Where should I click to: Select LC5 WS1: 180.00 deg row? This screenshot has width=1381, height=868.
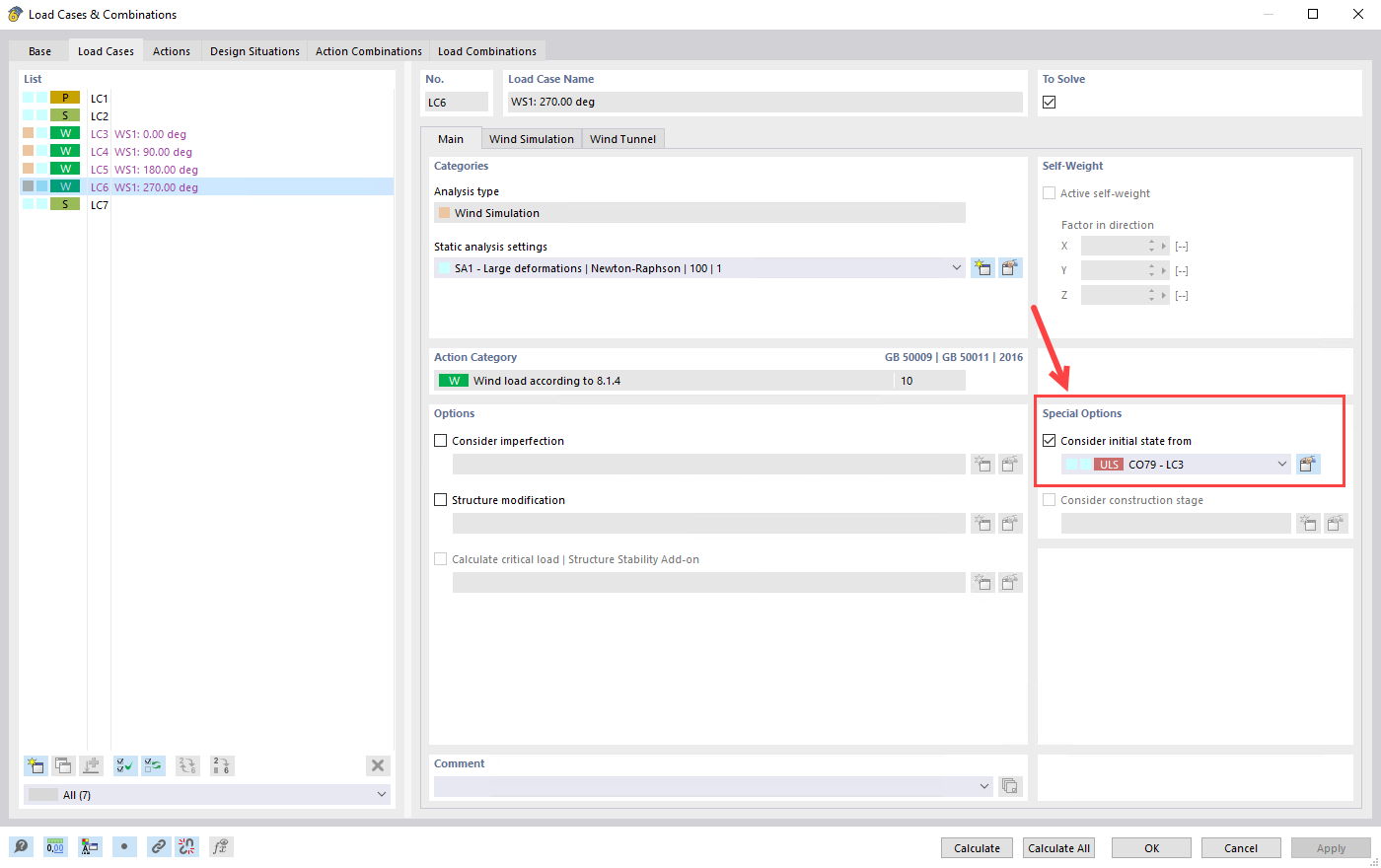pyautogui.click(x=206, y=170)
